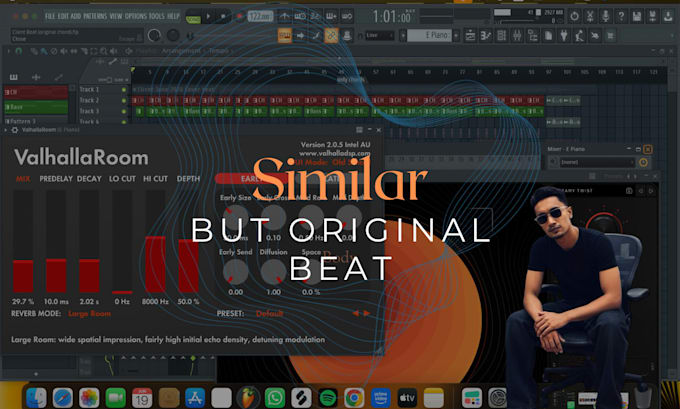Open the piano roll view icon
The image size is (680, 409).
486,36
